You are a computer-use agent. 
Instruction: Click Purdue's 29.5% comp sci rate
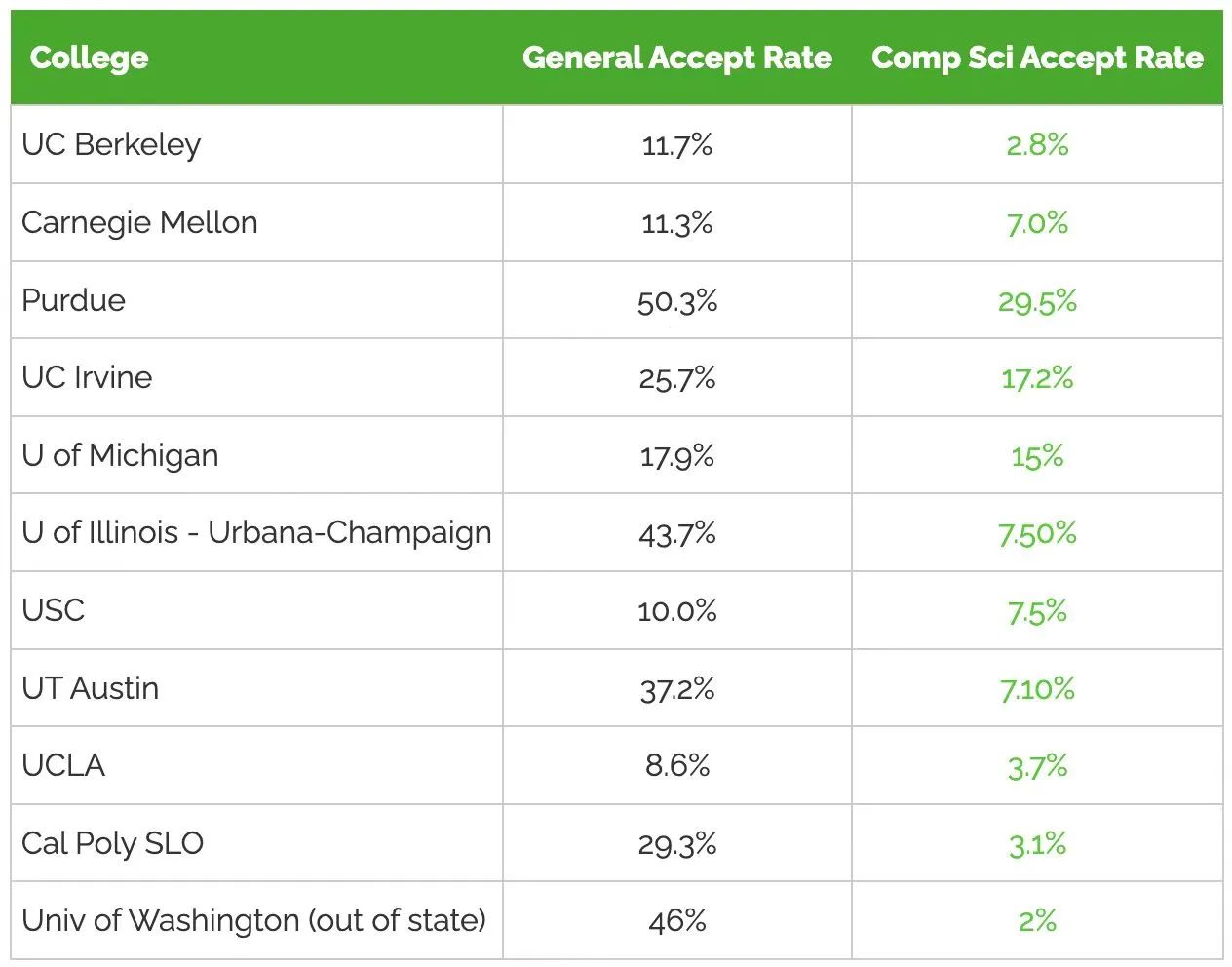[1037, 300]
